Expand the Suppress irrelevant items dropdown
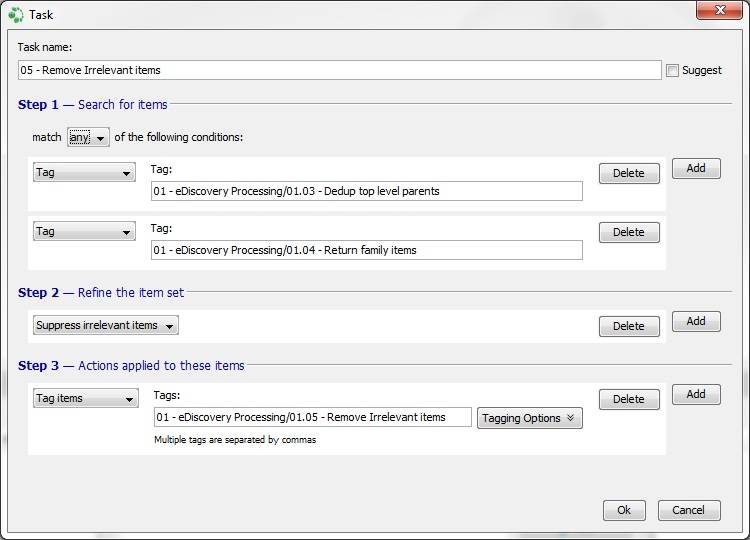Image resolution: width=750 pixels, height=540 pixels. [x=106, y=325]
